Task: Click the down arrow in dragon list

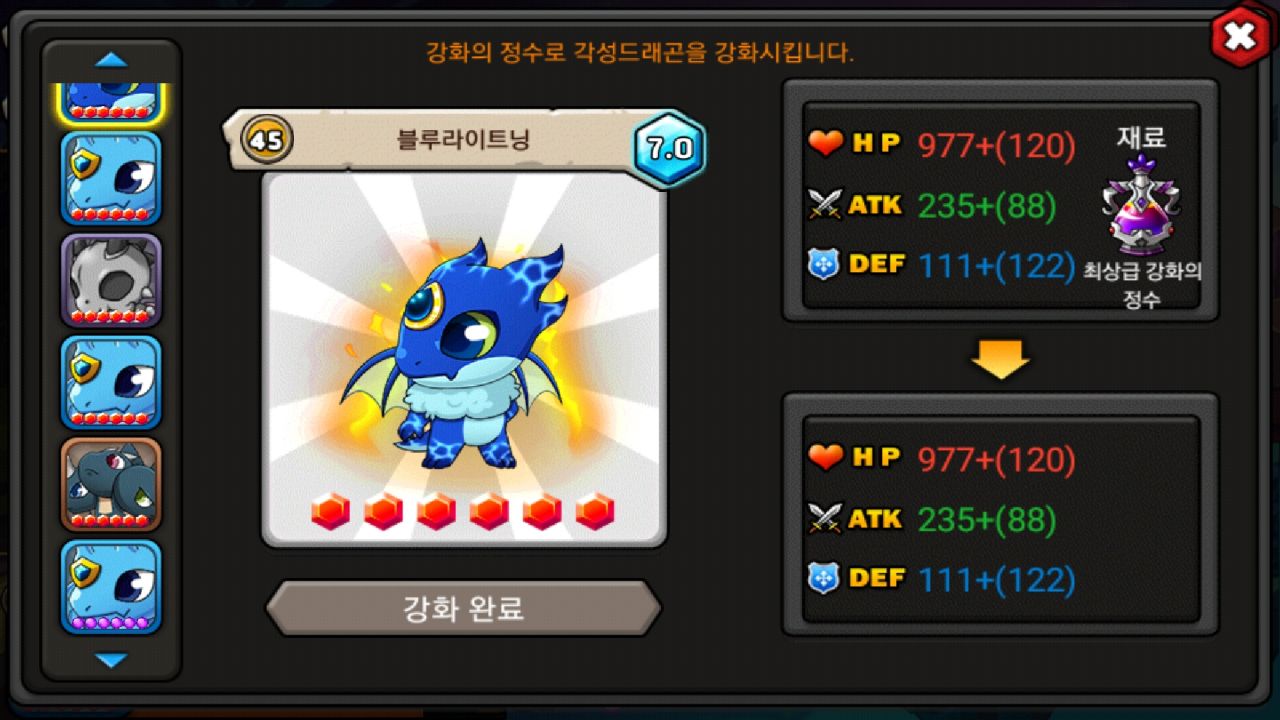Action: [x=111, y=660]
